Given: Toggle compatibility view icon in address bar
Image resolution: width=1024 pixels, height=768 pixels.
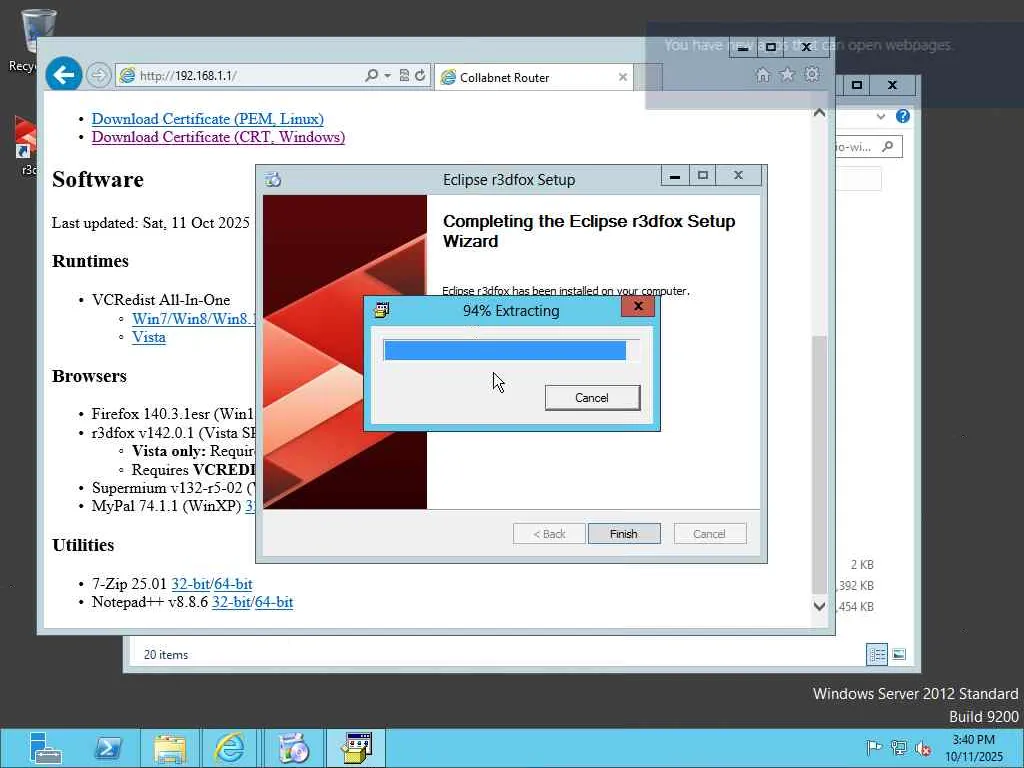Looking at the screenshot, I should click(404, 75).
